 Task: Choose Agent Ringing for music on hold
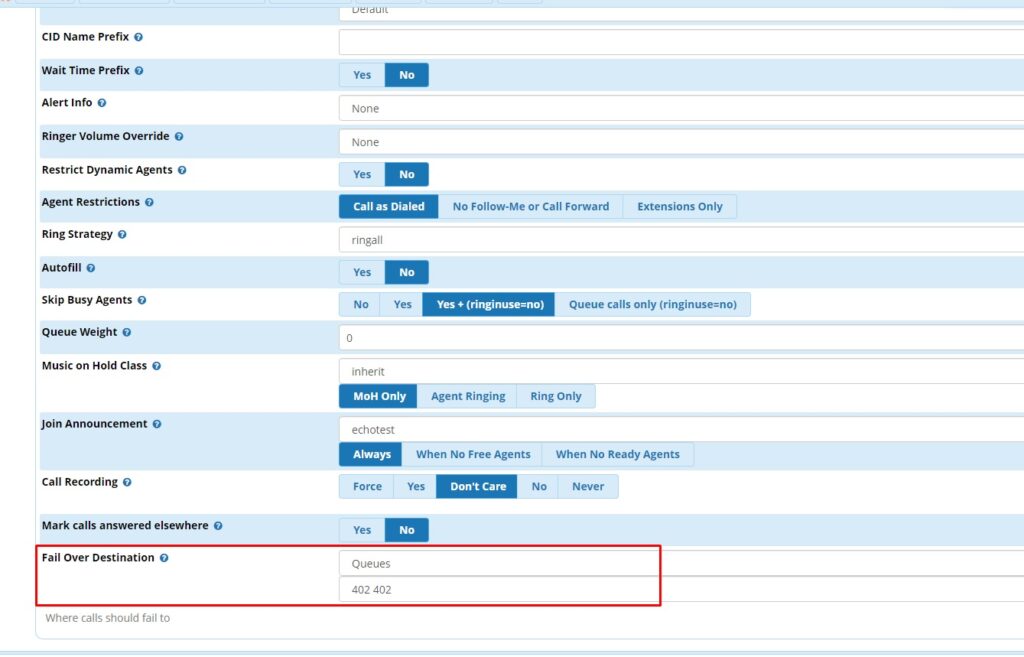click(467, 396)
